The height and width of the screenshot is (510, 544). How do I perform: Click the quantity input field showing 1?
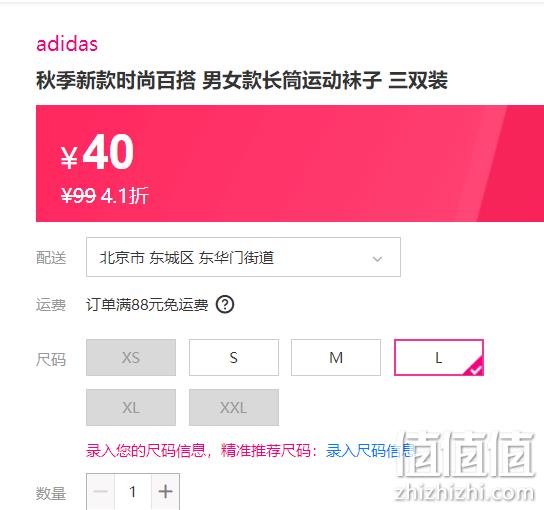(x=133, y=491)
